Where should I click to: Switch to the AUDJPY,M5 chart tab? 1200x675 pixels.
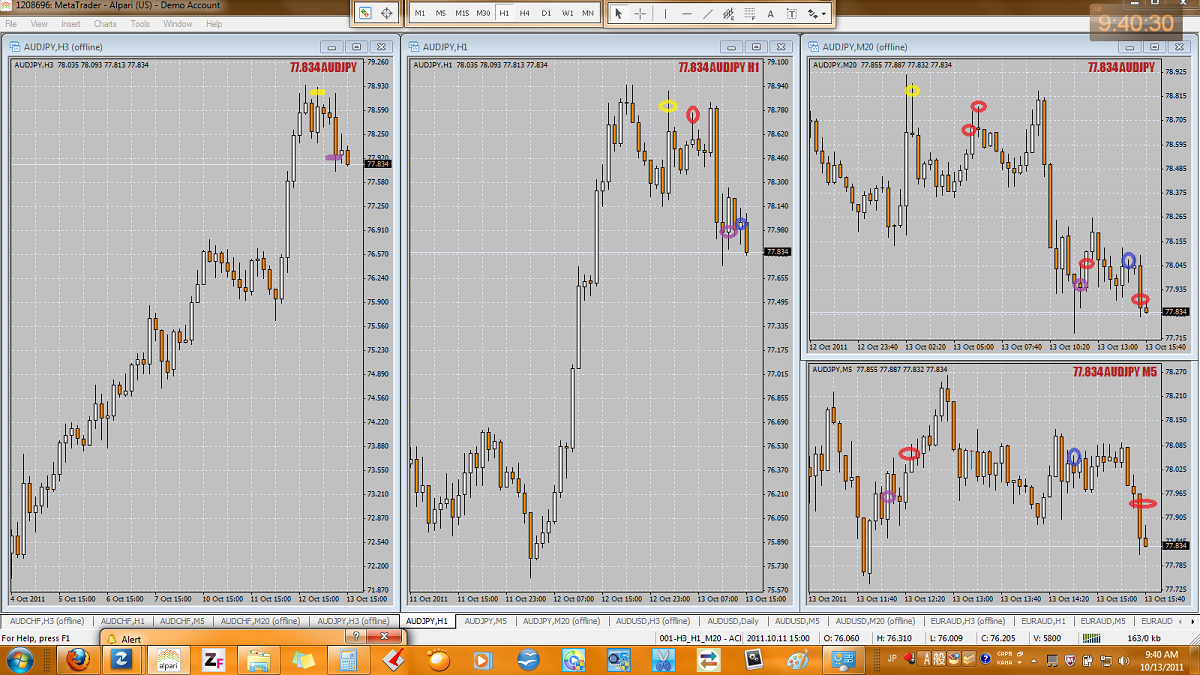[486, 621]
